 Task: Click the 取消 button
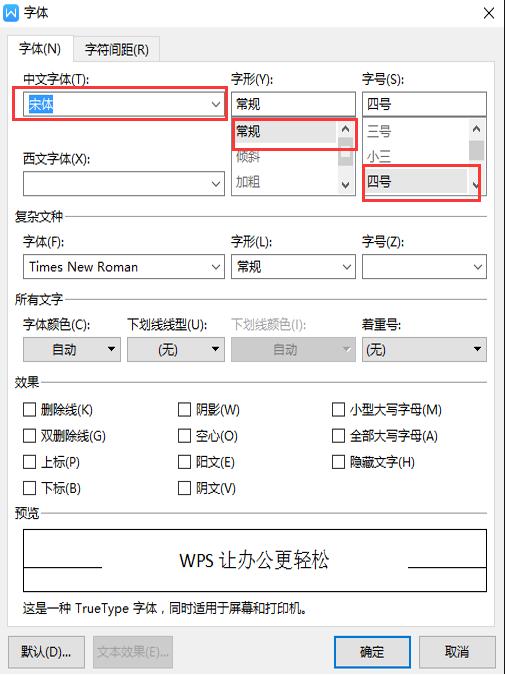(457, 652)
